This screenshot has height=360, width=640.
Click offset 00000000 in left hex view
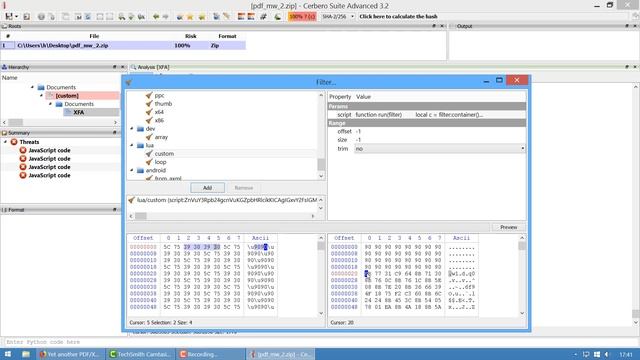click(x=143, y=247)
